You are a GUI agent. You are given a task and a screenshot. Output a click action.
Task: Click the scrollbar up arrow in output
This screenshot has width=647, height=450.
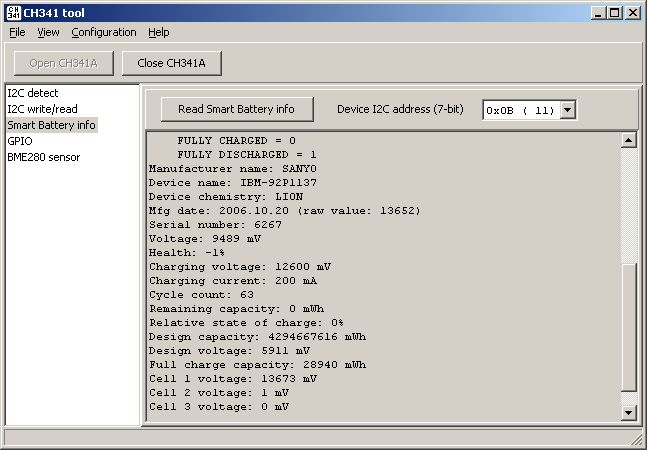pos(628,141)
